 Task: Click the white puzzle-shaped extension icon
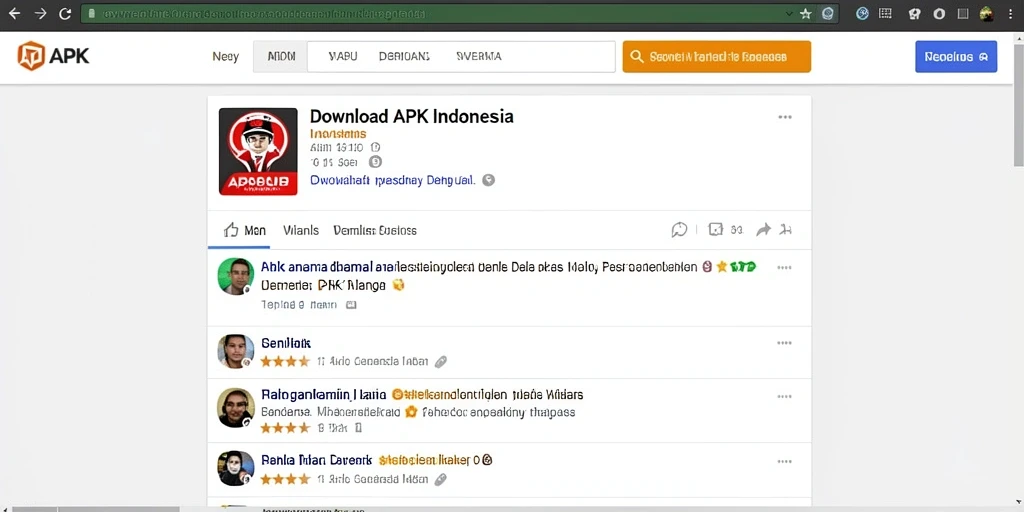915,14
